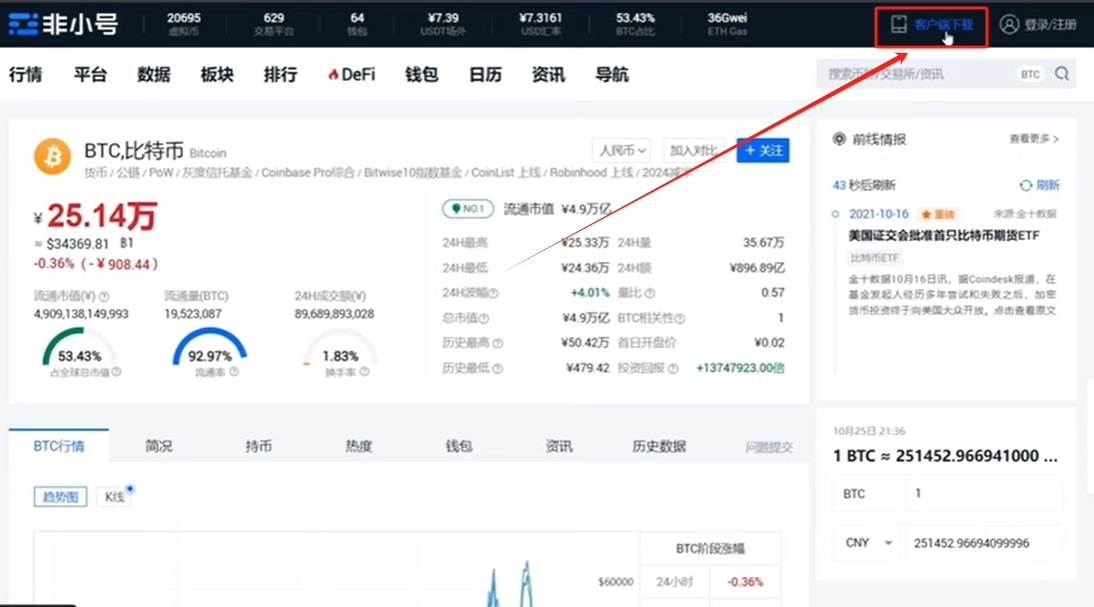Switch to the 历史数据 tab
The image size is (1094, 607).
tap(659, 446)
